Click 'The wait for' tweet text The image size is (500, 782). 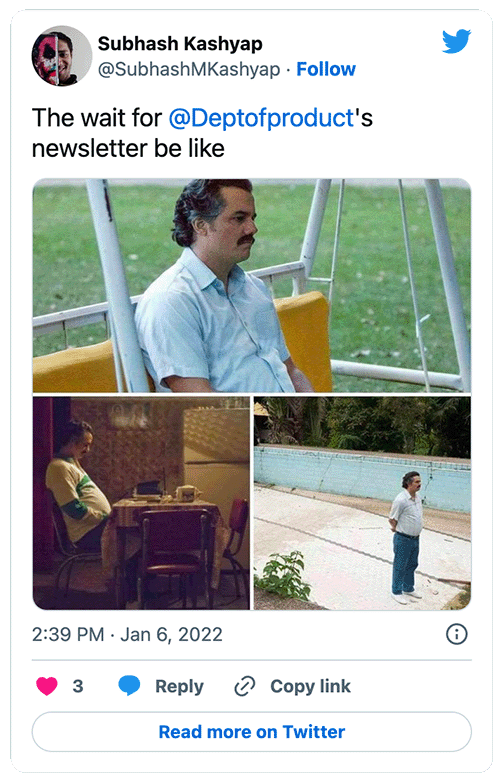coord(97,118)
